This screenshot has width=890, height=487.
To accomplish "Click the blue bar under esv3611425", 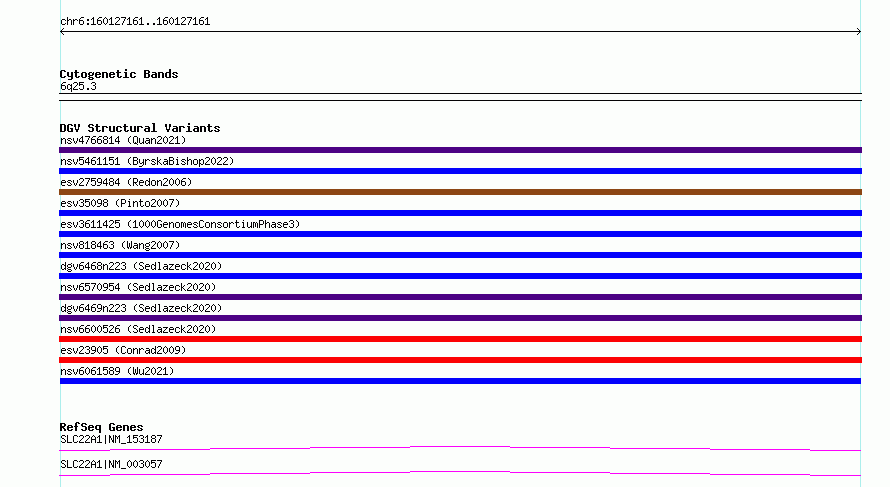I will tap(460, 234).
